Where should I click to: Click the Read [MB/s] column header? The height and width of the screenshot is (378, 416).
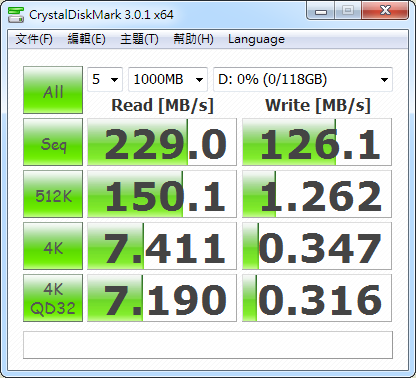(x=162, y=105)
